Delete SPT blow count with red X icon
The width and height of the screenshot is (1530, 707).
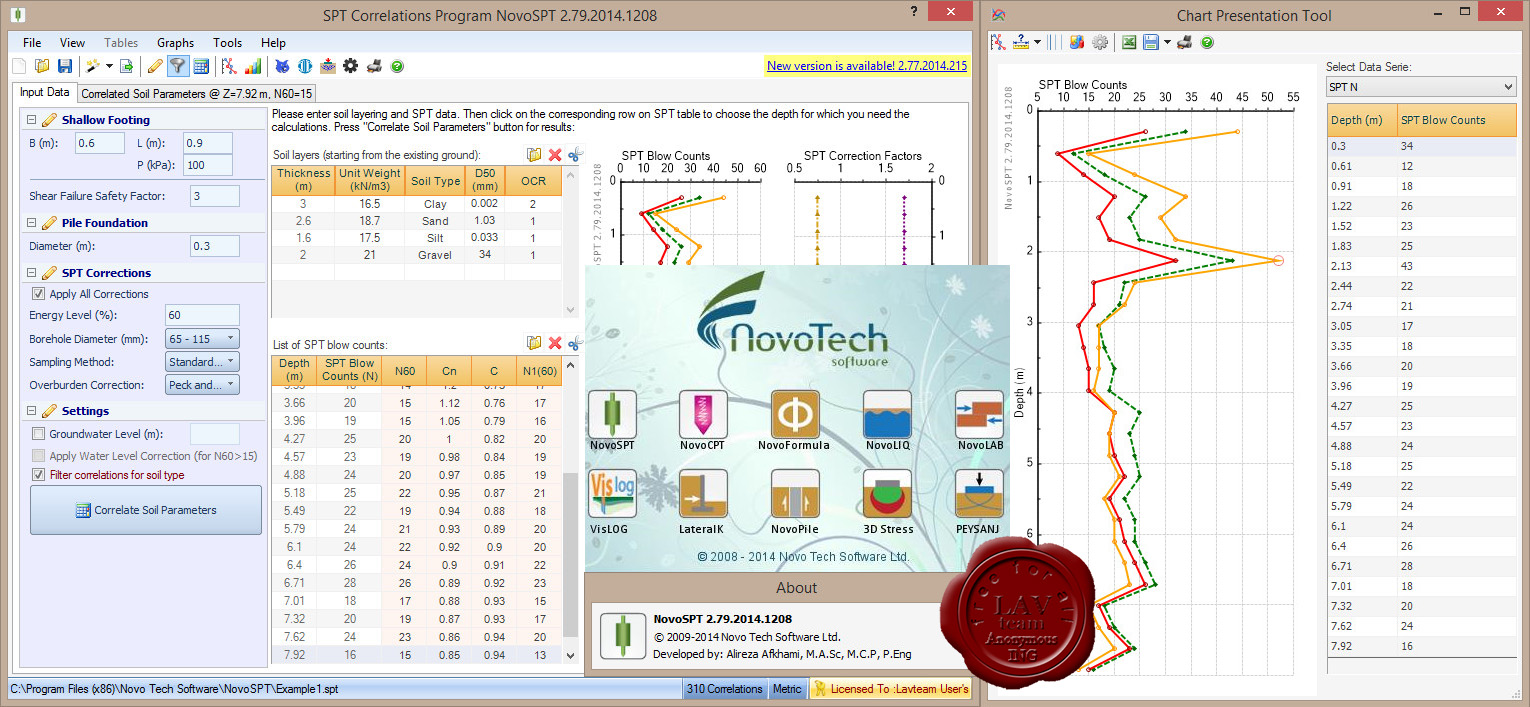coord(555,343)
